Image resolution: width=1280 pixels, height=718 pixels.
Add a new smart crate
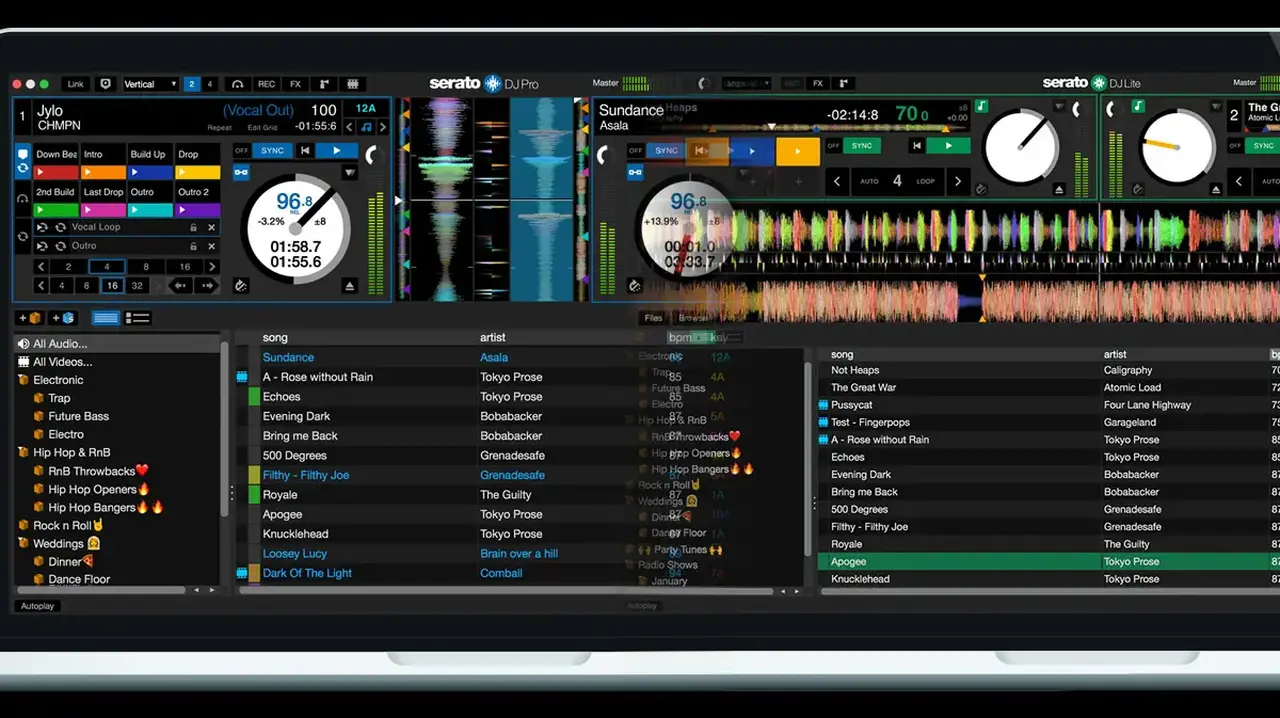point(64,318)
